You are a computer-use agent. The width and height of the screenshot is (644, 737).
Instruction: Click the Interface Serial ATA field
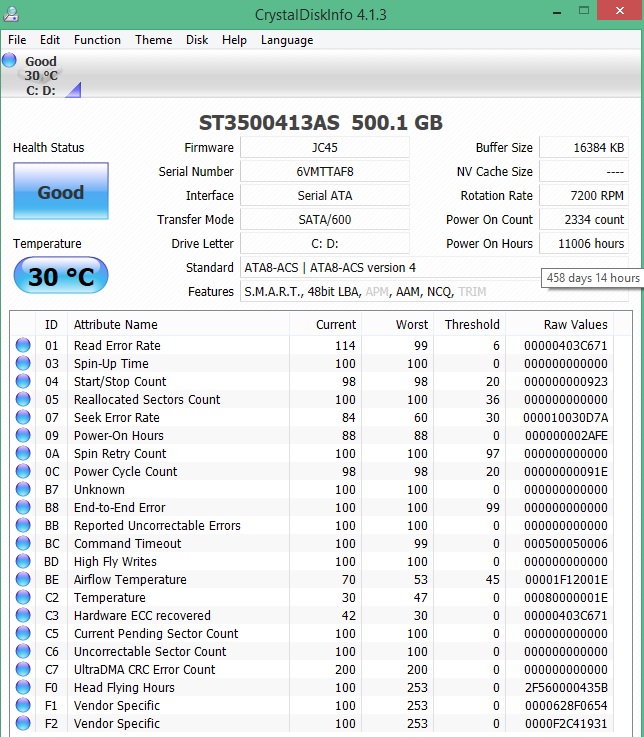(x=325, y=196)
